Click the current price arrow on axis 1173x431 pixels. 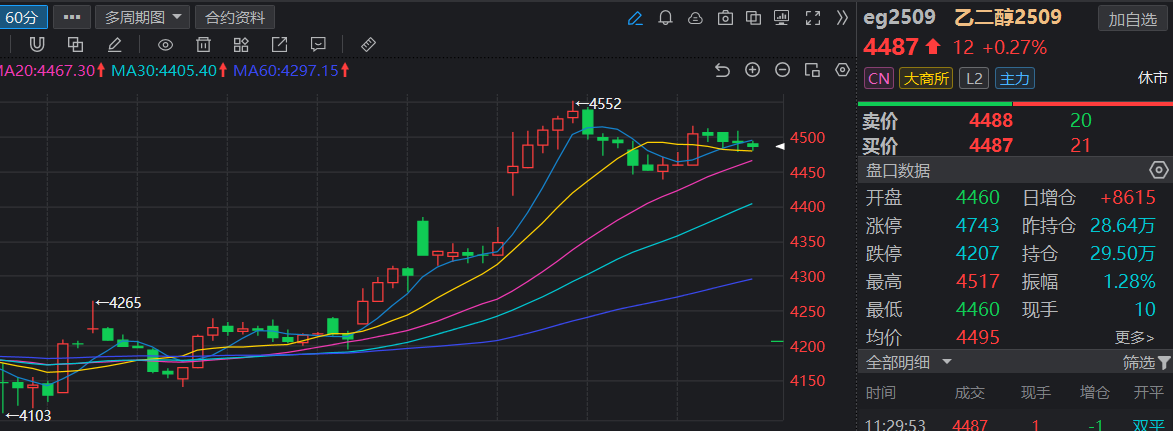tap(780, 147)
